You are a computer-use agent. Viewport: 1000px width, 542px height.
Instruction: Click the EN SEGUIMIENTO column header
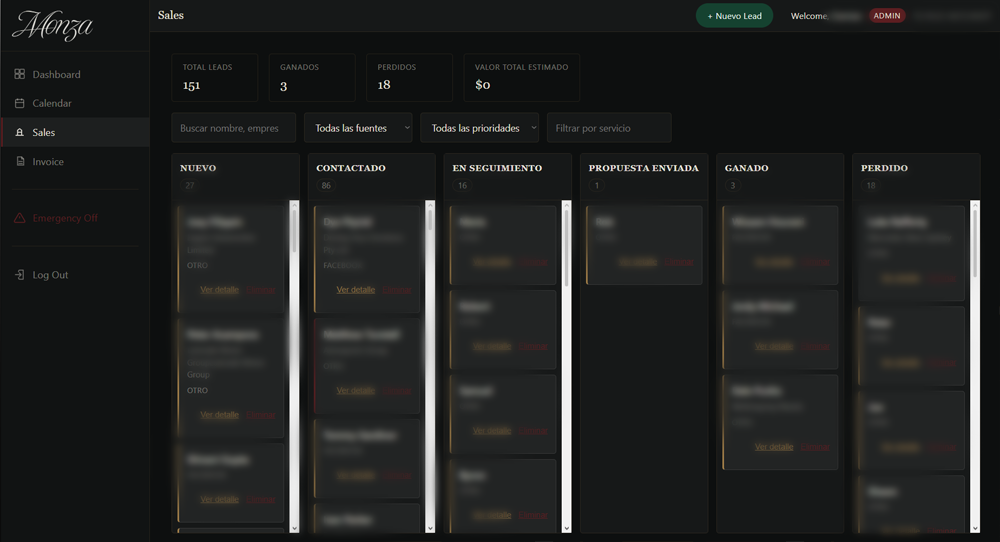click(497, 168)
